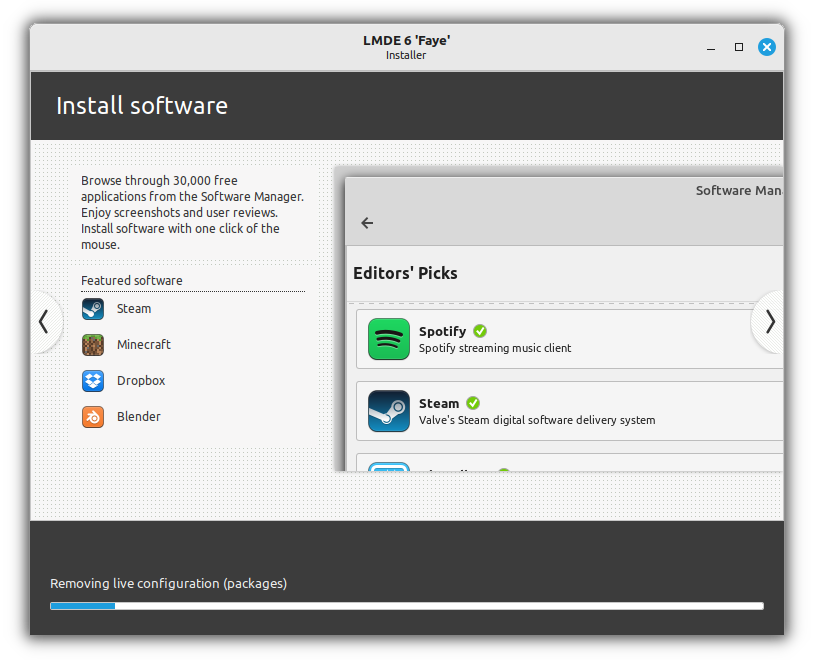Select the Steam icon in Featured software
This screenshot has height=660, width=814.
click(x=92, y=309)
